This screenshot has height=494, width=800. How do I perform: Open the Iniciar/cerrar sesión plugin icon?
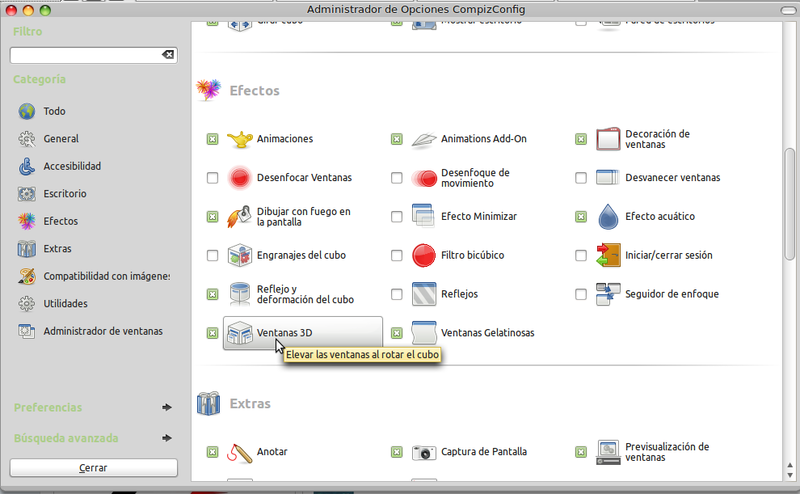pos(609,255)
